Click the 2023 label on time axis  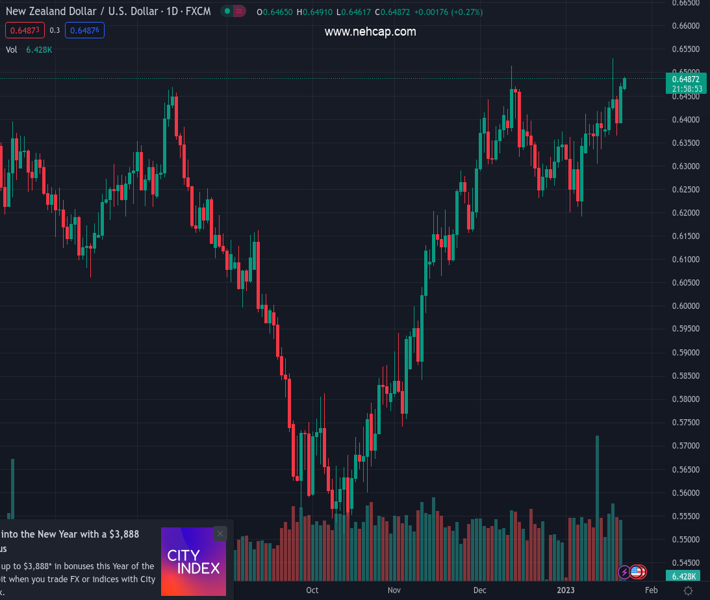click(566, 590)
